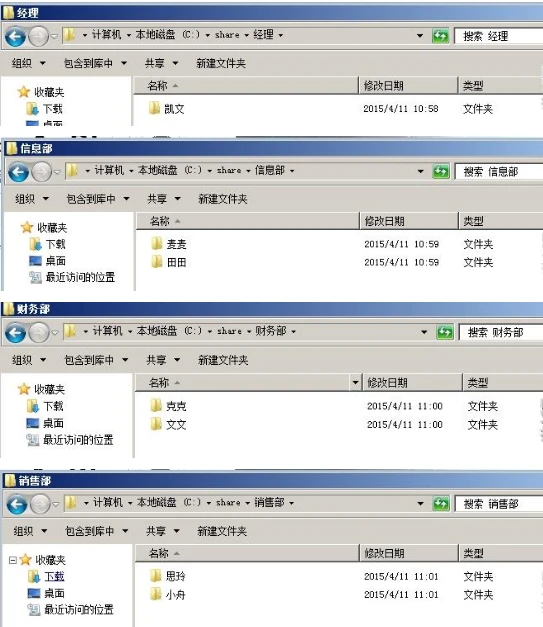Click Back arrow in 经理 window

point(15,37)
